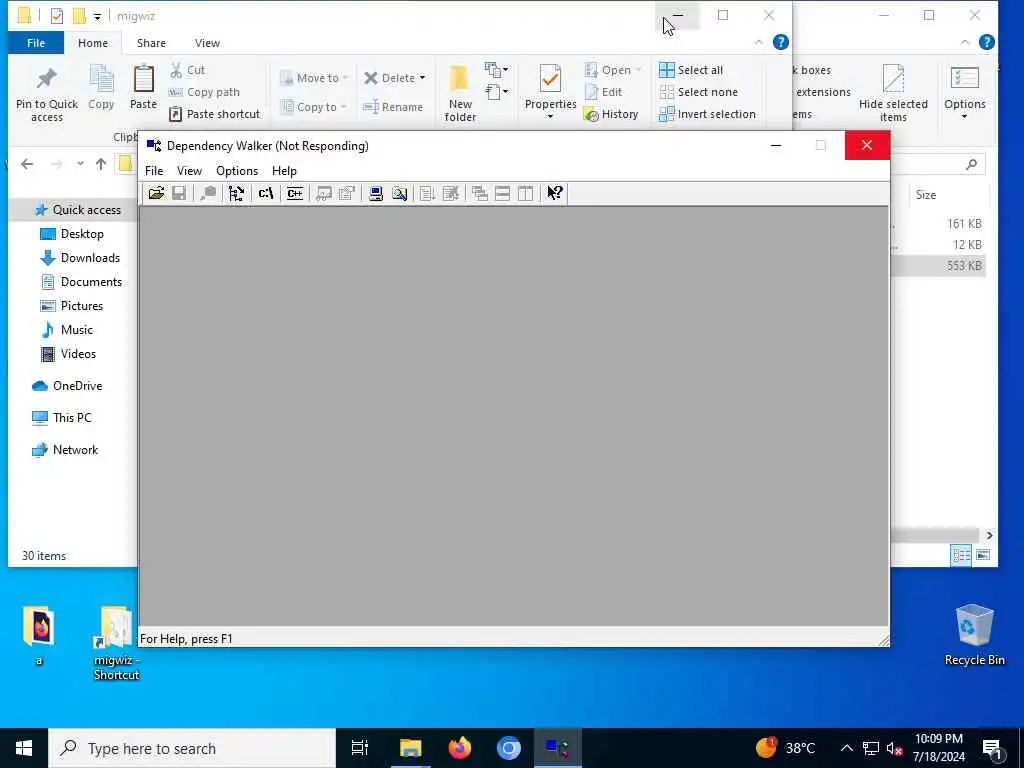Image resolution: width=1024 pixels, height=768 pixels.
Task: Open System Information computer icon
Action: tap(376, 193)
